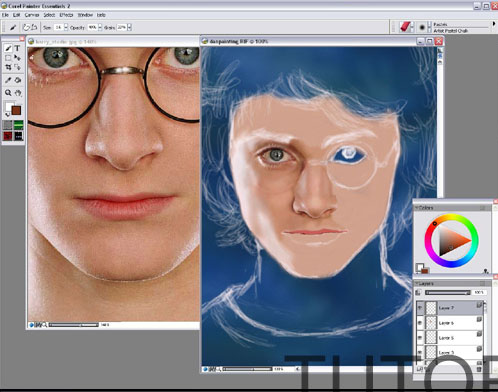Open the Window menu
Viewport: 498px width, 392px height.
(85, 15)
